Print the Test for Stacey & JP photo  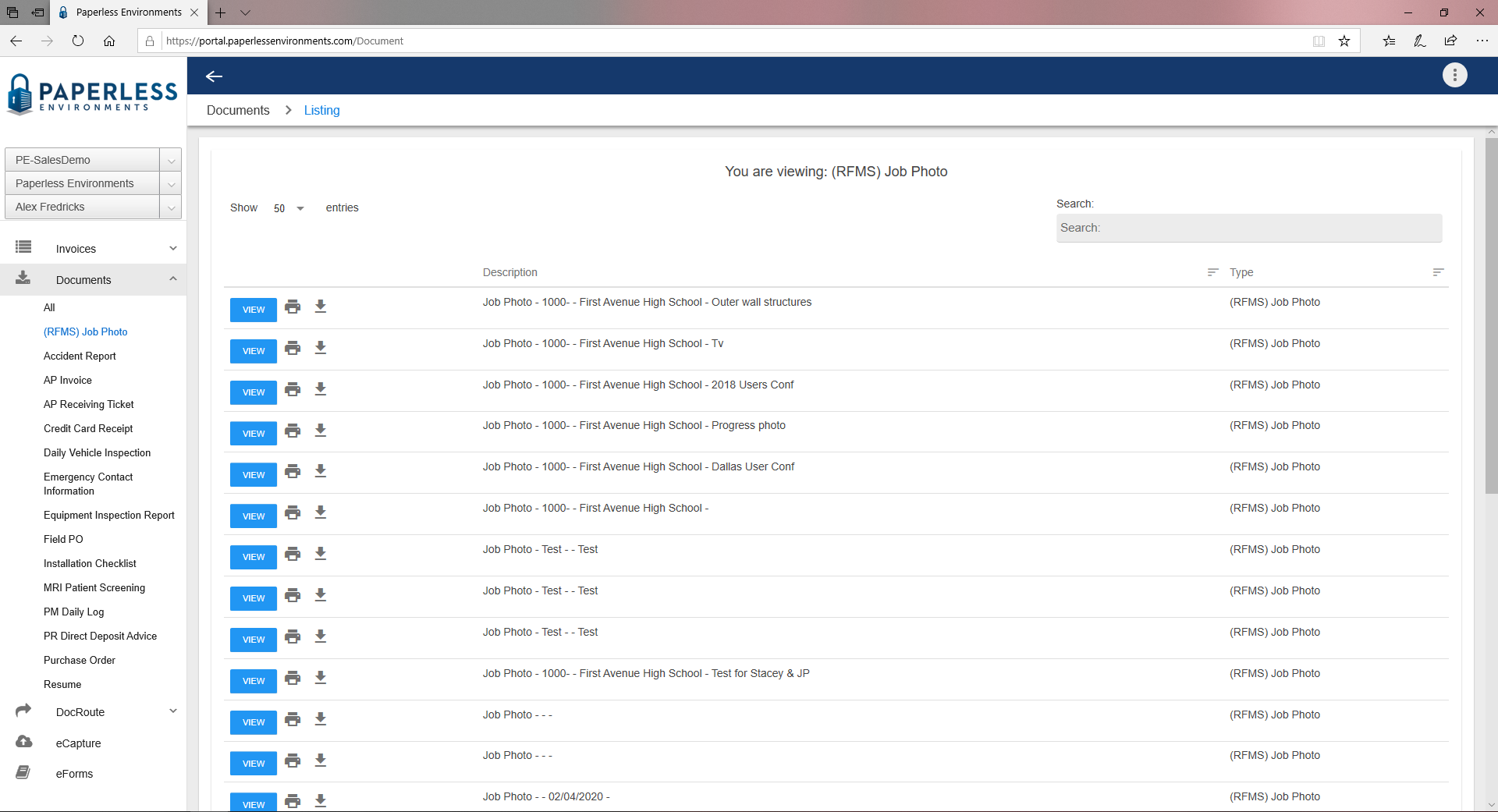293,678
